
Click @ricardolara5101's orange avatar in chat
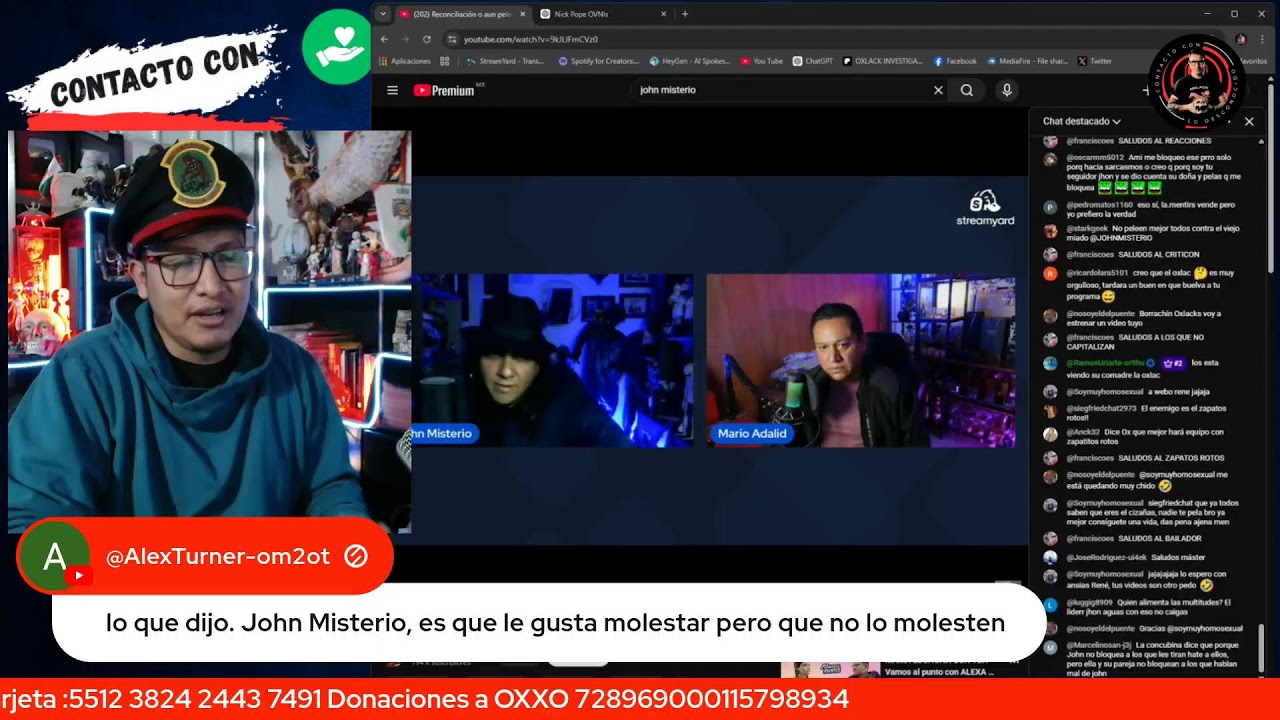point(1050,273)
